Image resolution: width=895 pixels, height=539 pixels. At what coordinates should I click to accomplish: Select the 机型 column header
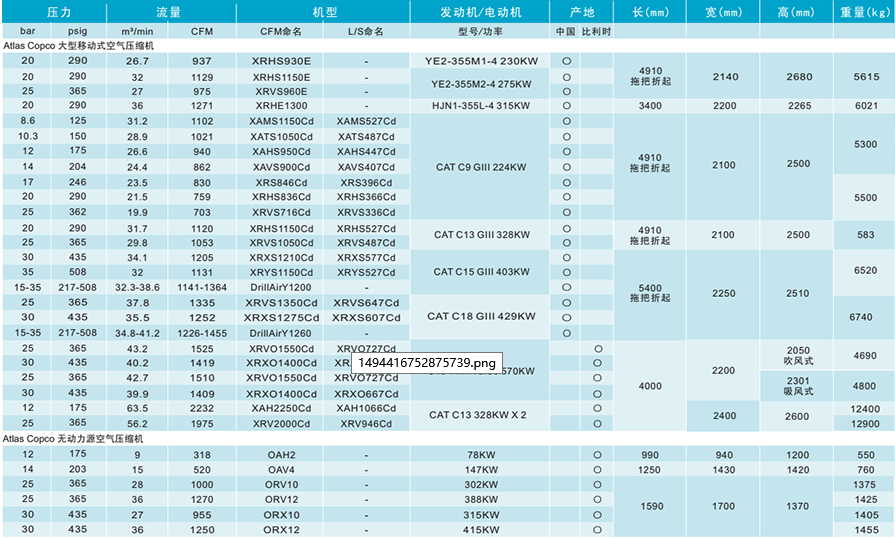click(325, 12)
